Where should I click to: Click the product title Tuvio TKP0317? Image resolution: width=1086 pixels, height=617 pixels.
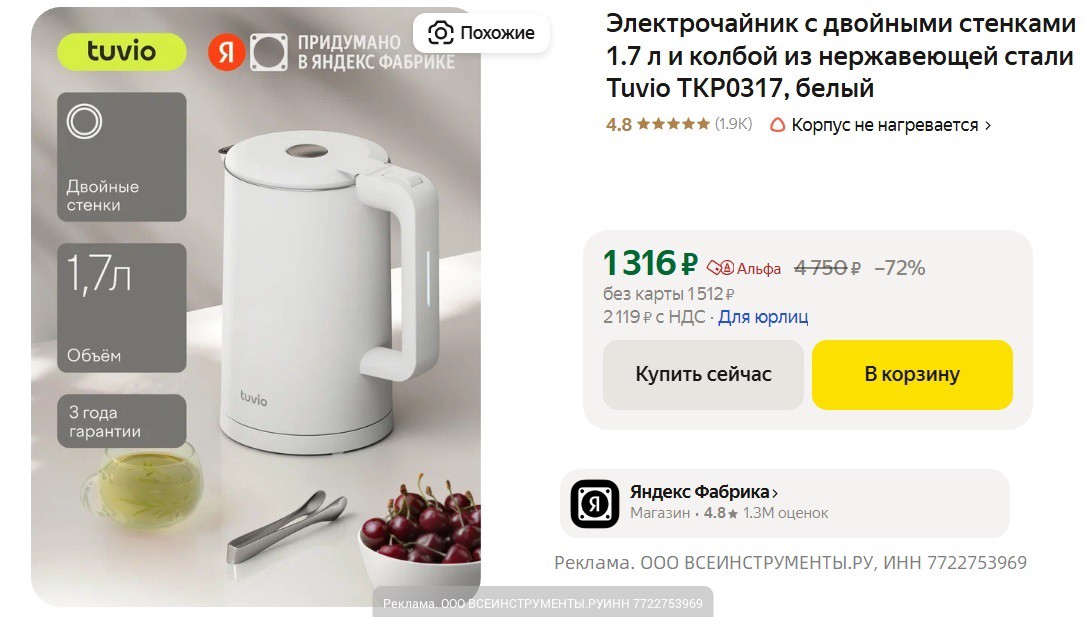(x=840, y=56)
